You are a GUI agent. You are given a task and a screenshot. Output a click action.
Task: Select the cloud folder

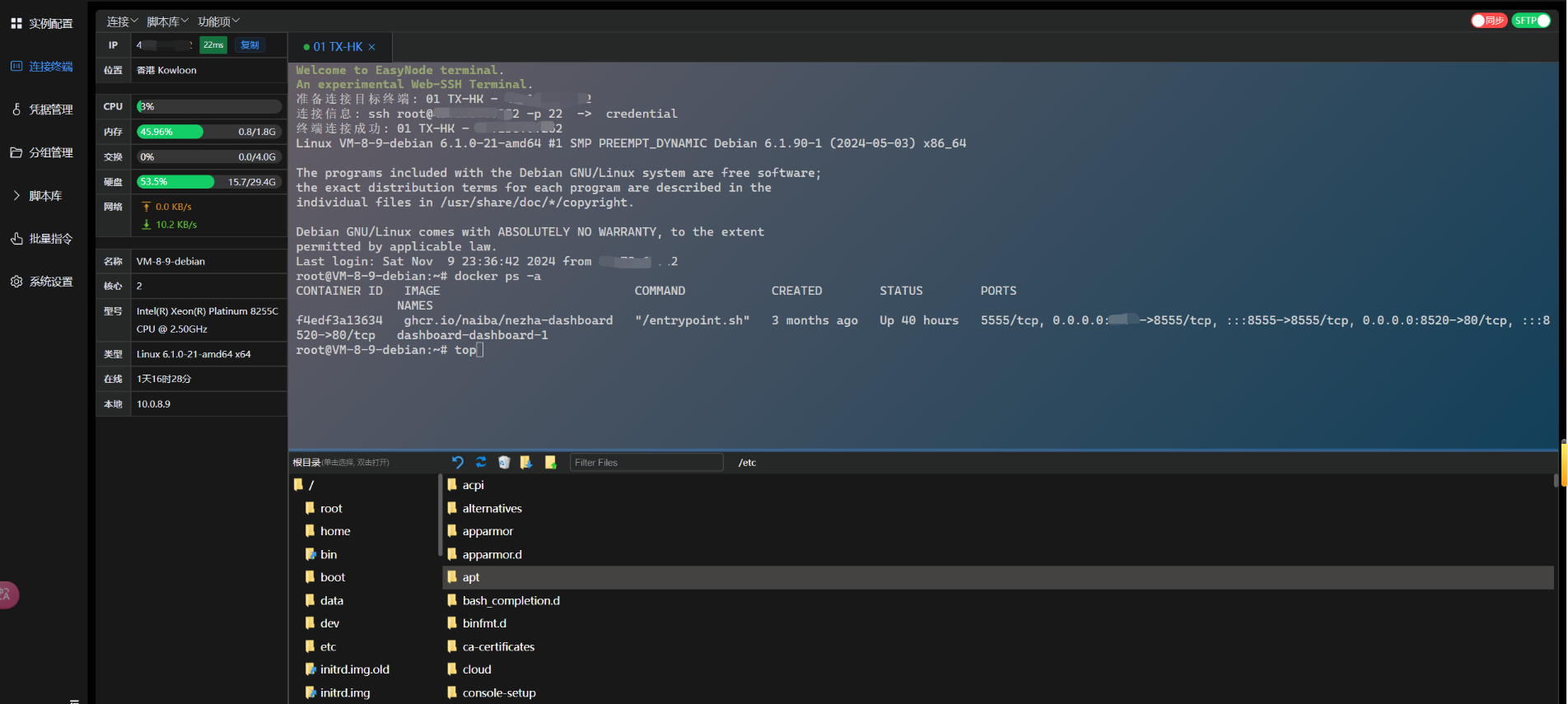(x=469, y=669)
